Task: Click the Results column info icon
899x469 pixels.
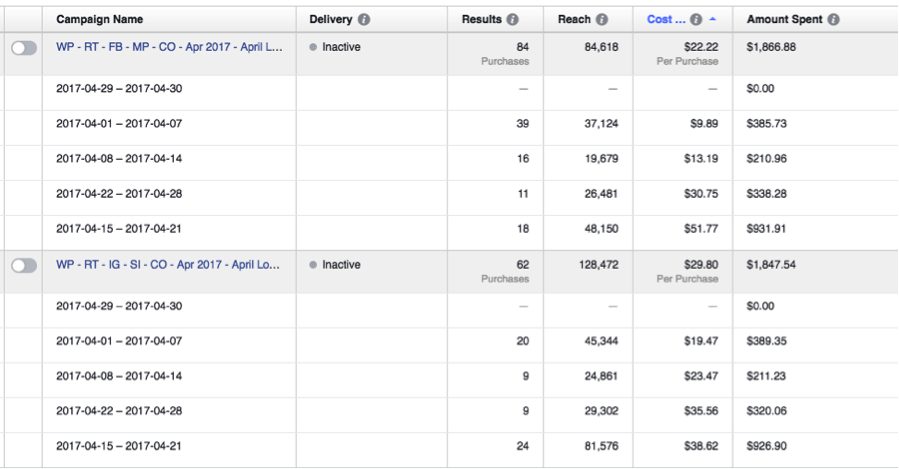Action: click(x=513, y=19)
